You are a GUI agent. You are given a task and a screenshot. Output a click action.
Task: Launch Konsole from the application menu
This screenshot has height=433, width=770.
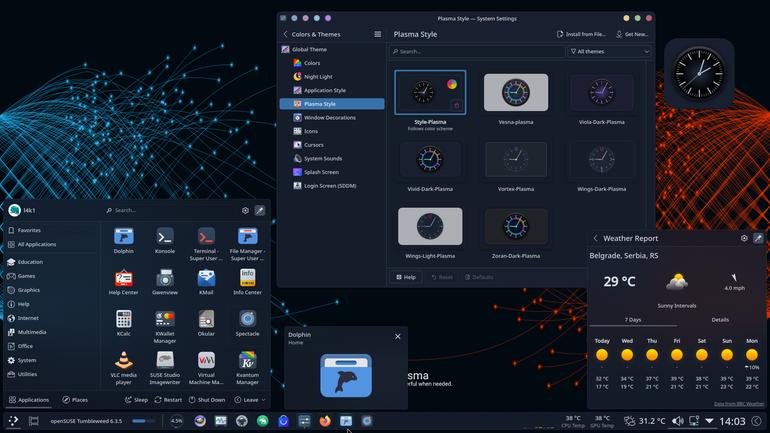click(165, 240)
